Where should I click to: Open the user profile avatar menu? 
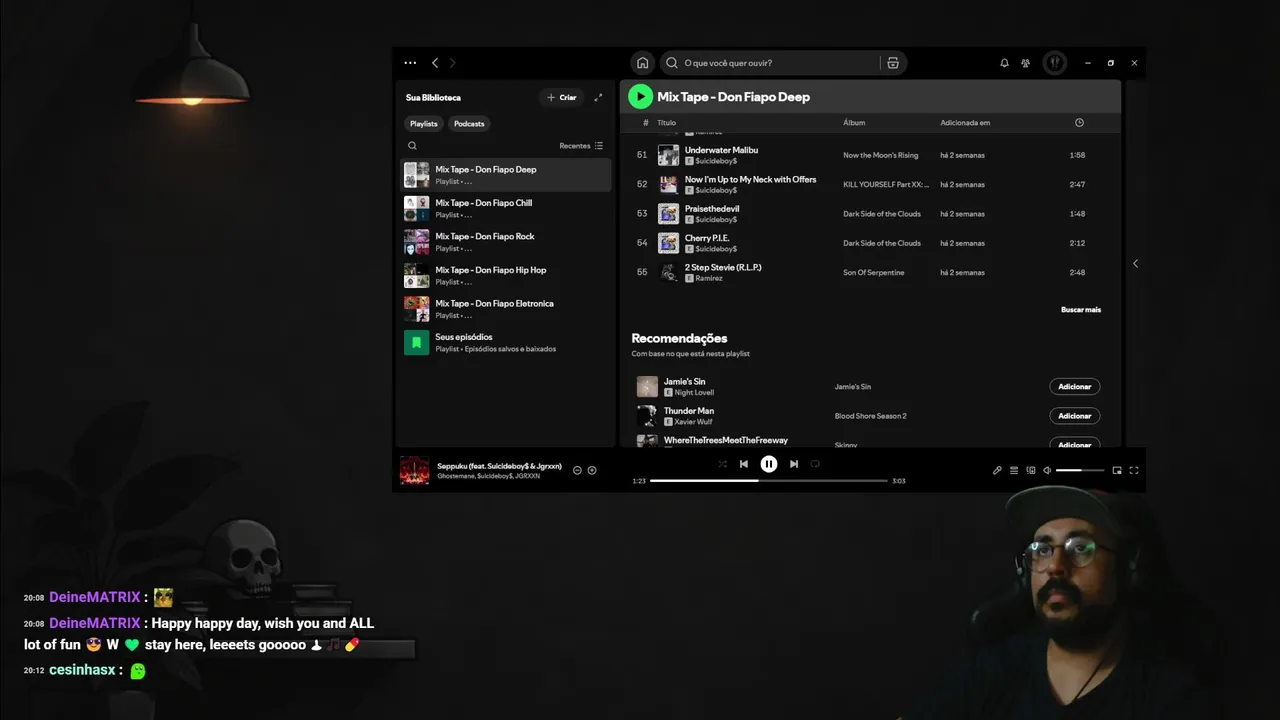[x=1054, y=63]
